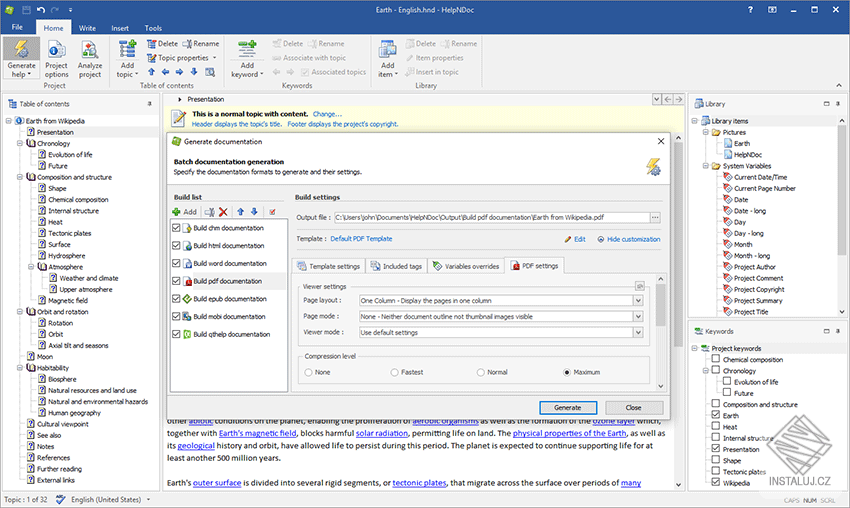Click the Default PDF Template link

click(361, 239)
